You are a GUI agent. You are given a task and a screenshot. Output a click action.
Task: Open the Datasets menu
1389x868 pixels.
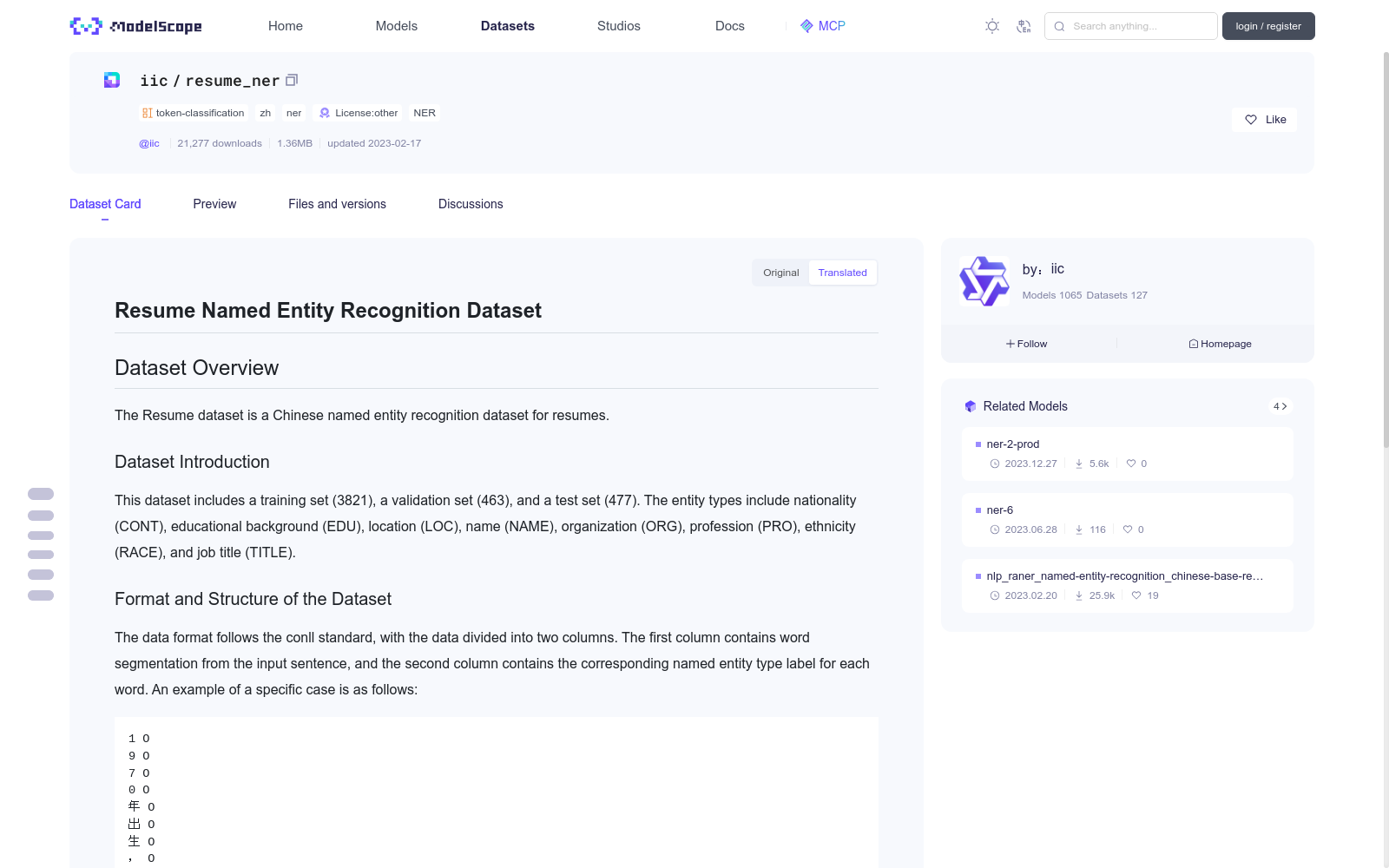click(508, 26)
